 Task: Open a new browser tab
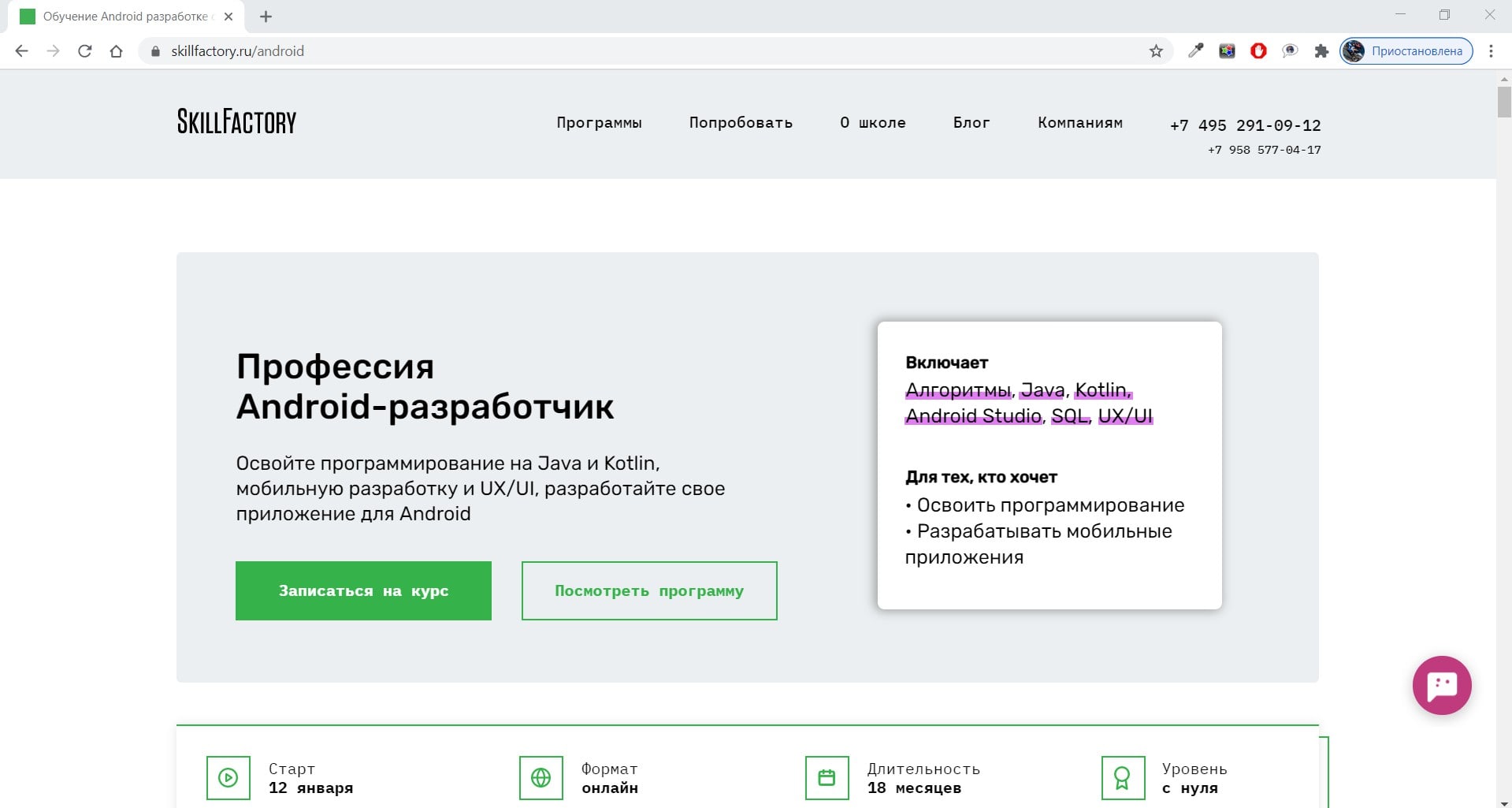[266, 17]
